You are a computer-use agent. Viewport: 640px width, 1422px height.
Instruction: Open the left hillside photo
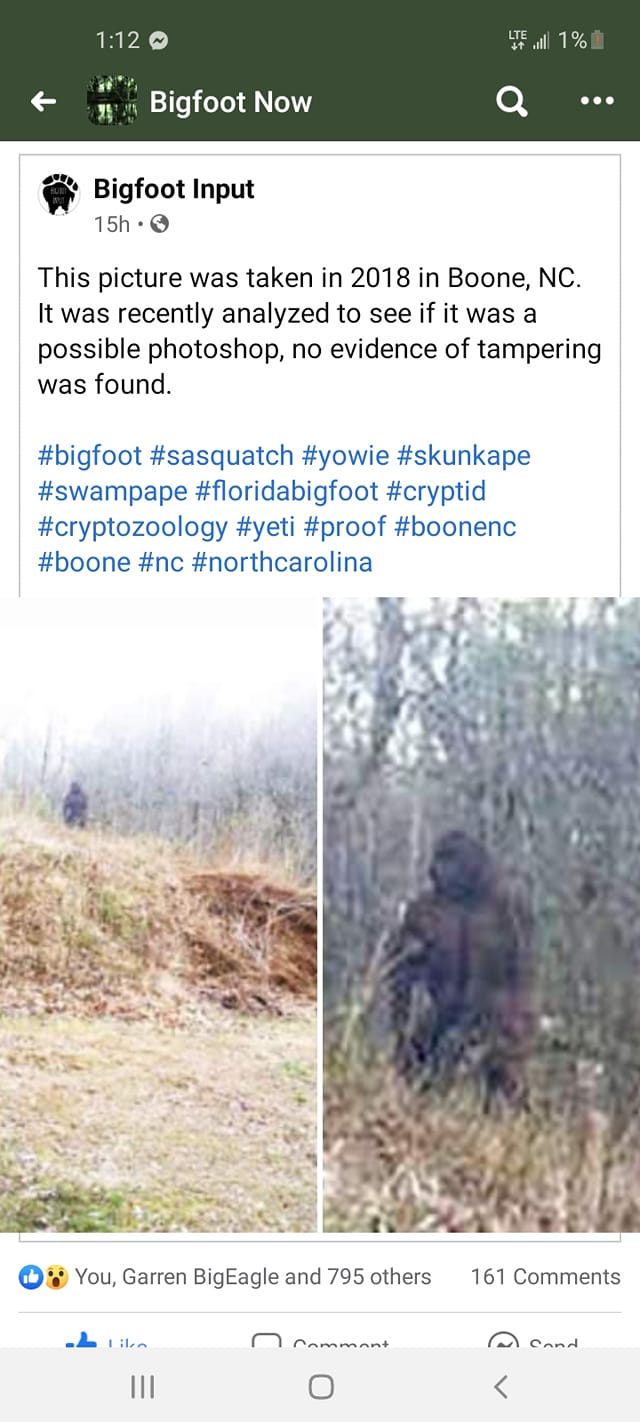click(x=158, y=914)
